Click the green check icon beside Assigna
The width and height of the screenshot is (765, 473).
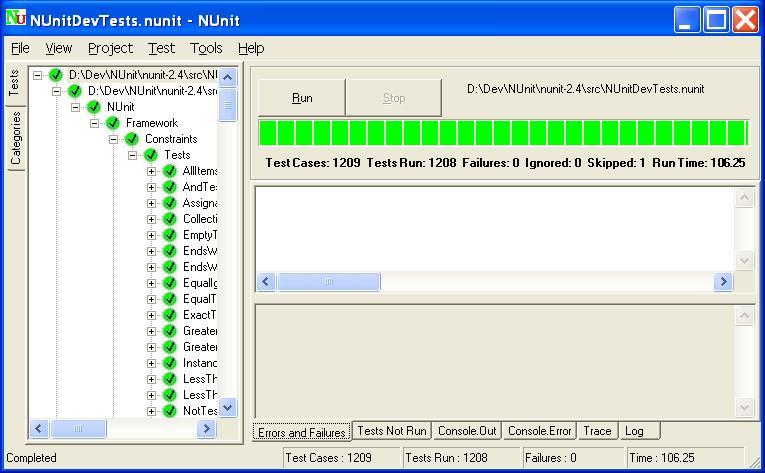[169, 203]
